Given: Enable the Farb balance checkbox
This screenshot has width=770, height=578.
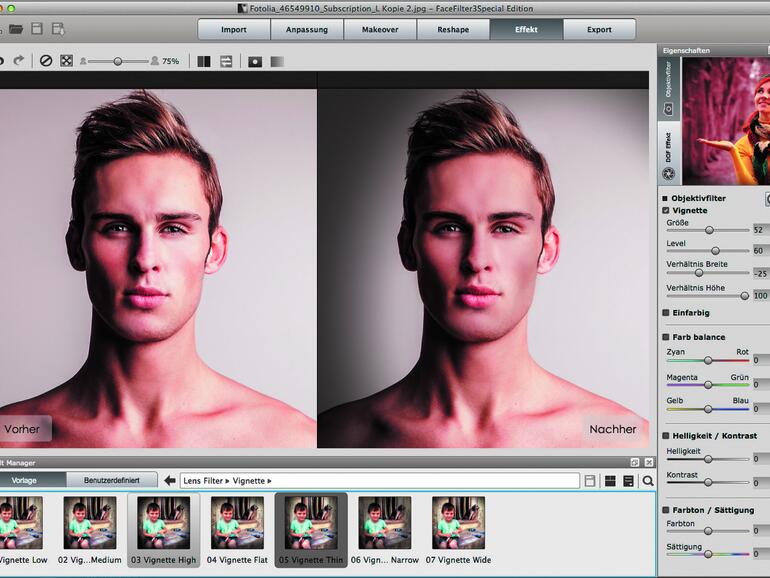Looking at the screenshot, I should [x=667, y=337].
